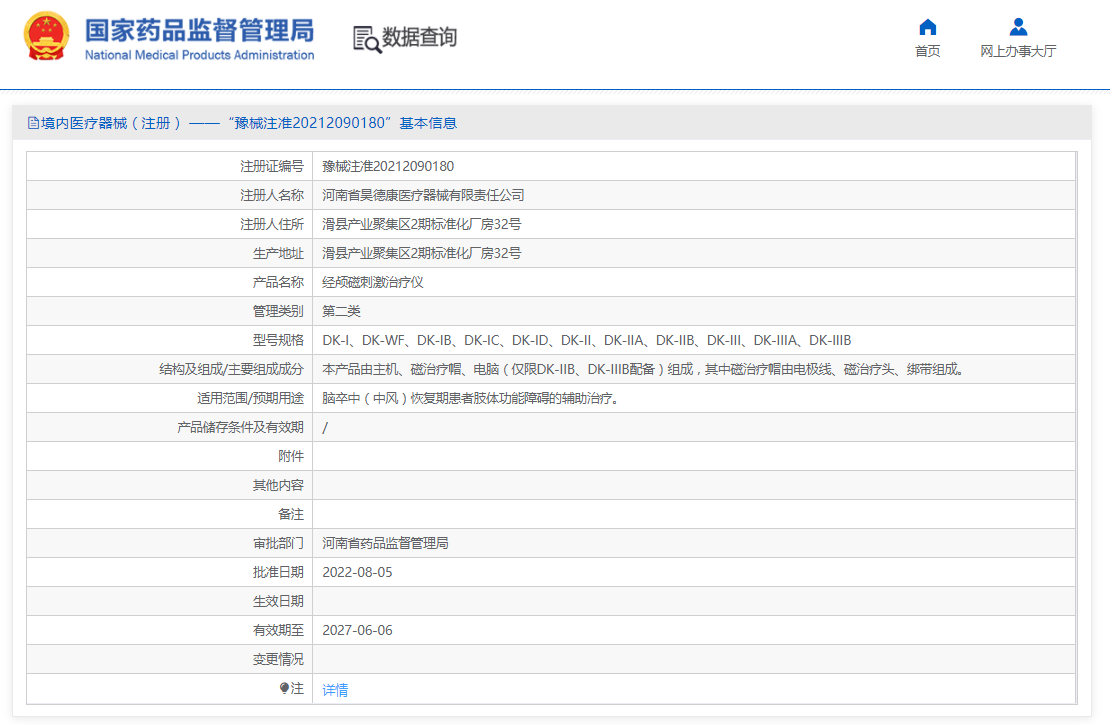This screenshot has width=1110, height=725.
Task: Click the national emblem logo
Action: tap(47, 38)
